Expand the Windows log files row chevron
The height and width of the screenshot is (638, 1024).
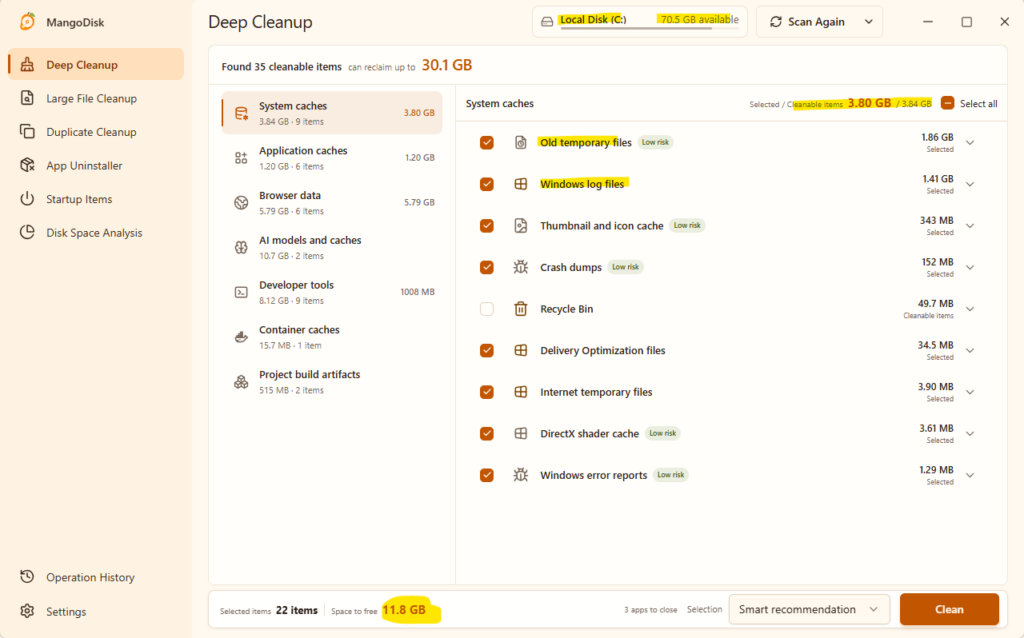(x=970, y=185)
